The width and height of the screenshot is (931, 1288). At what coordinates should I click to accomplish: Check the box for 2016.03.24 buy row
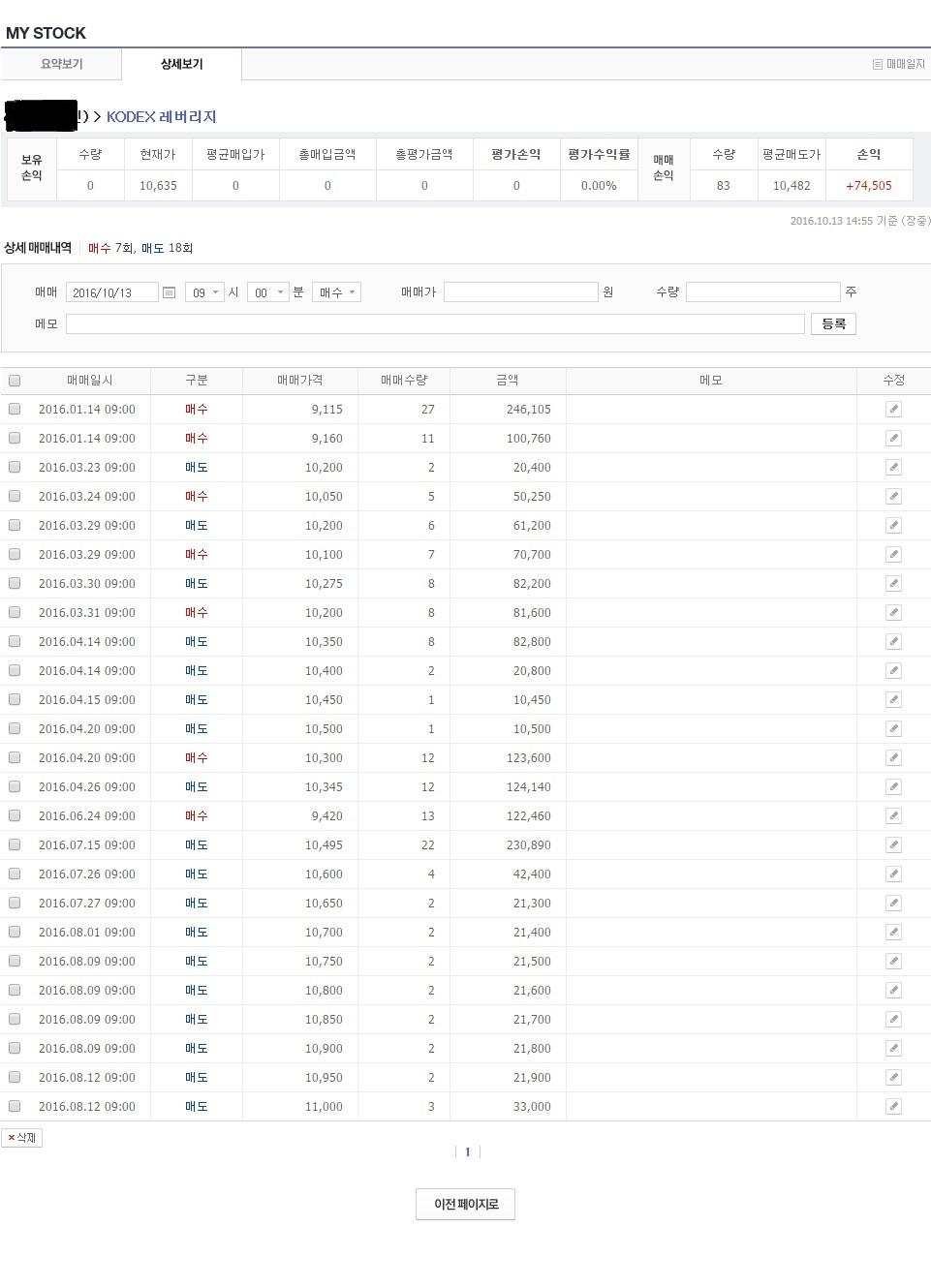coord(15,496)
